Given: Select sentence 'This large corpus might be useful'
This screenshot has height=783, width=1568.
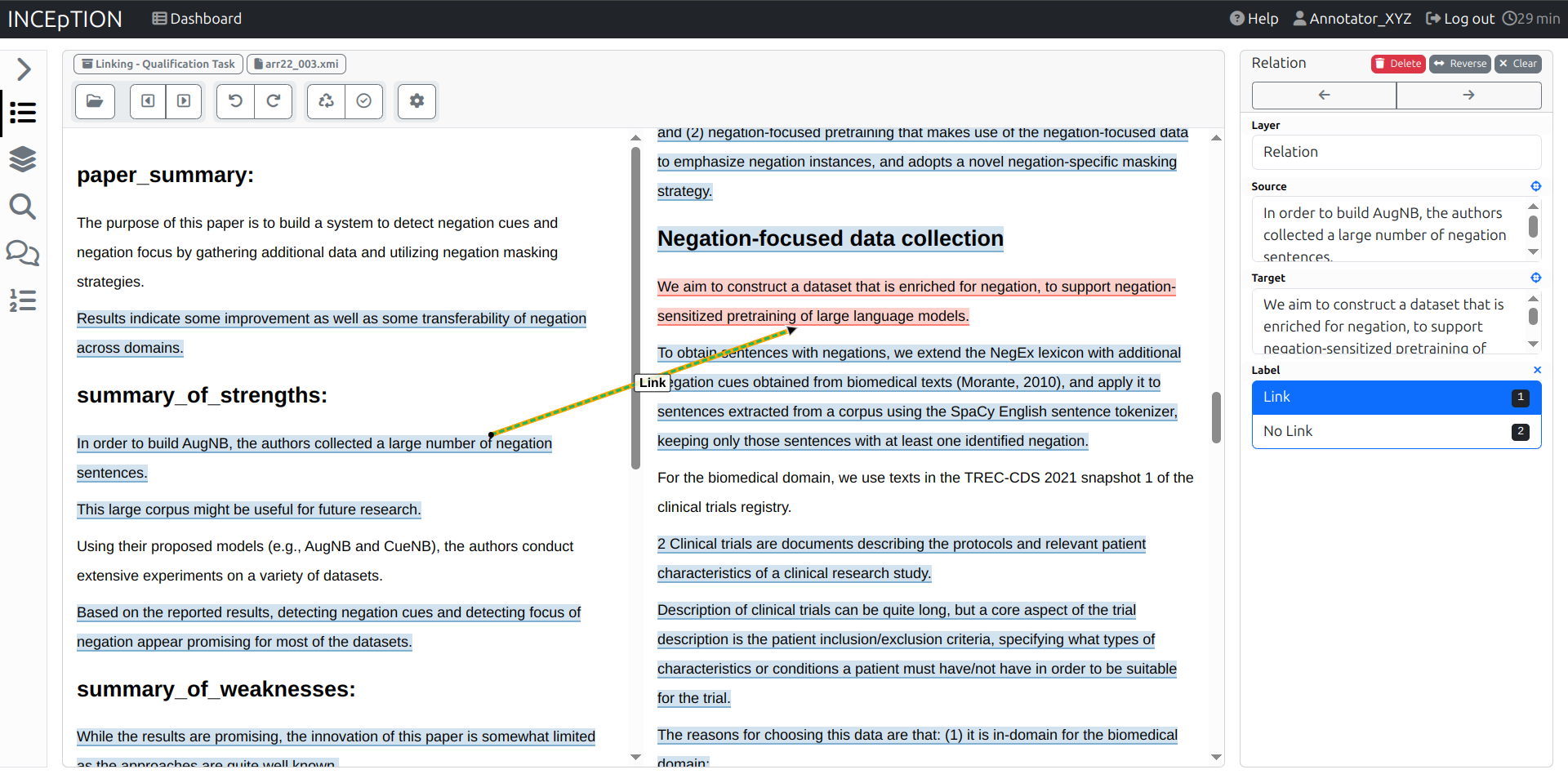Looking at the screenshot, I should pos(249,509).
